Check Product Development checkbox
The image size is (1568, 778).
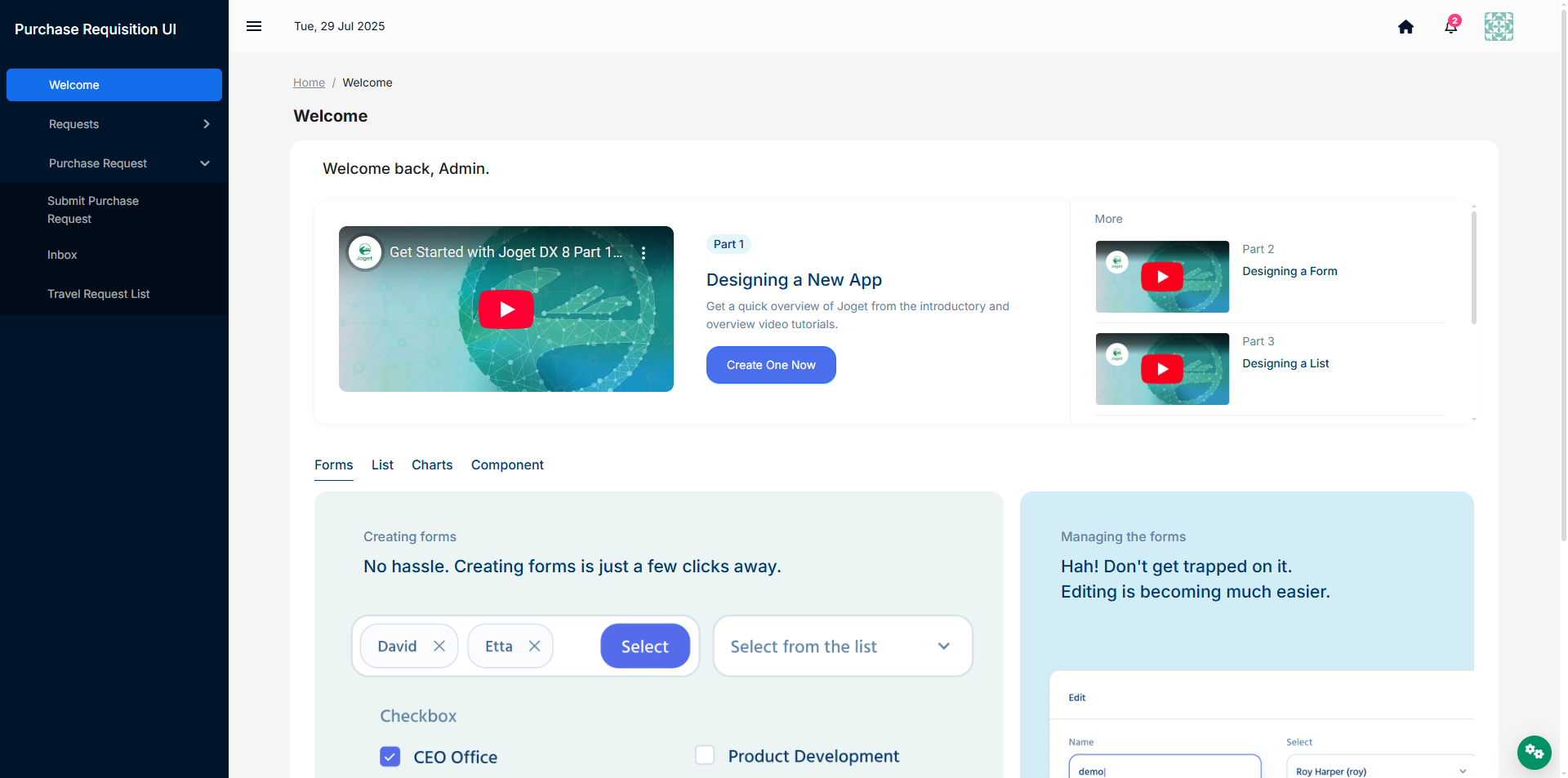coord(705,755)
